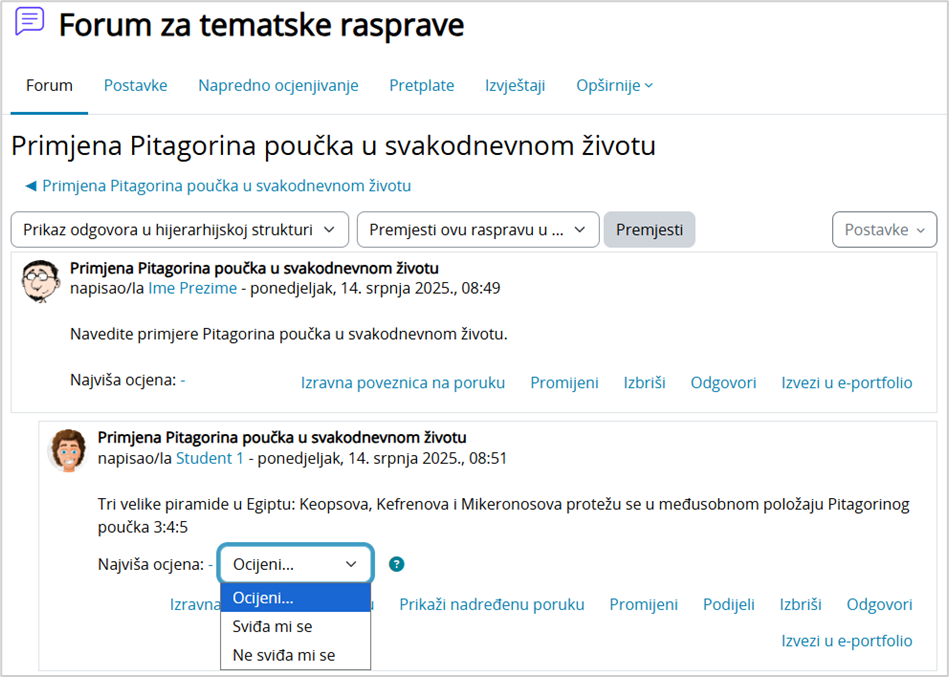This screenshot has width=949, height=677.
Task: Switch to the Napredno ocjenjivanje tab
Action: 276,85
